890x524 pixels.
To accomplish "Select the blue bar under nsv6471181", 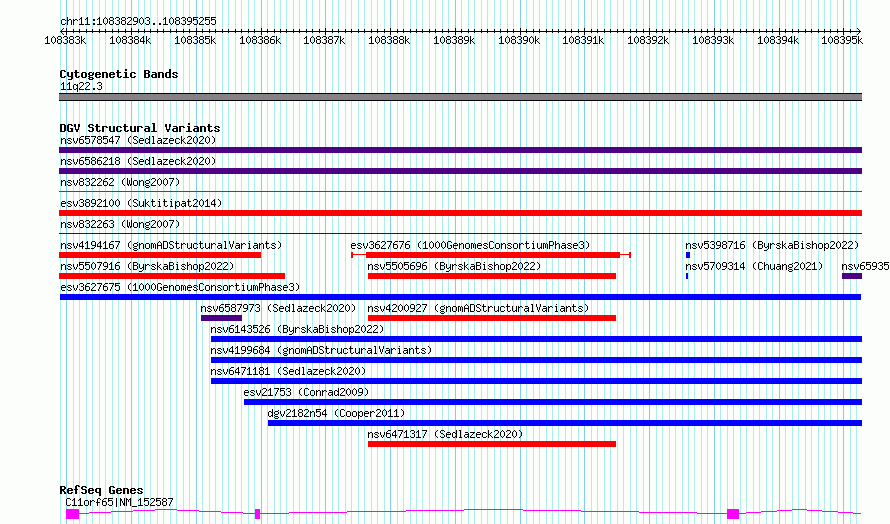I will [536, 381].
